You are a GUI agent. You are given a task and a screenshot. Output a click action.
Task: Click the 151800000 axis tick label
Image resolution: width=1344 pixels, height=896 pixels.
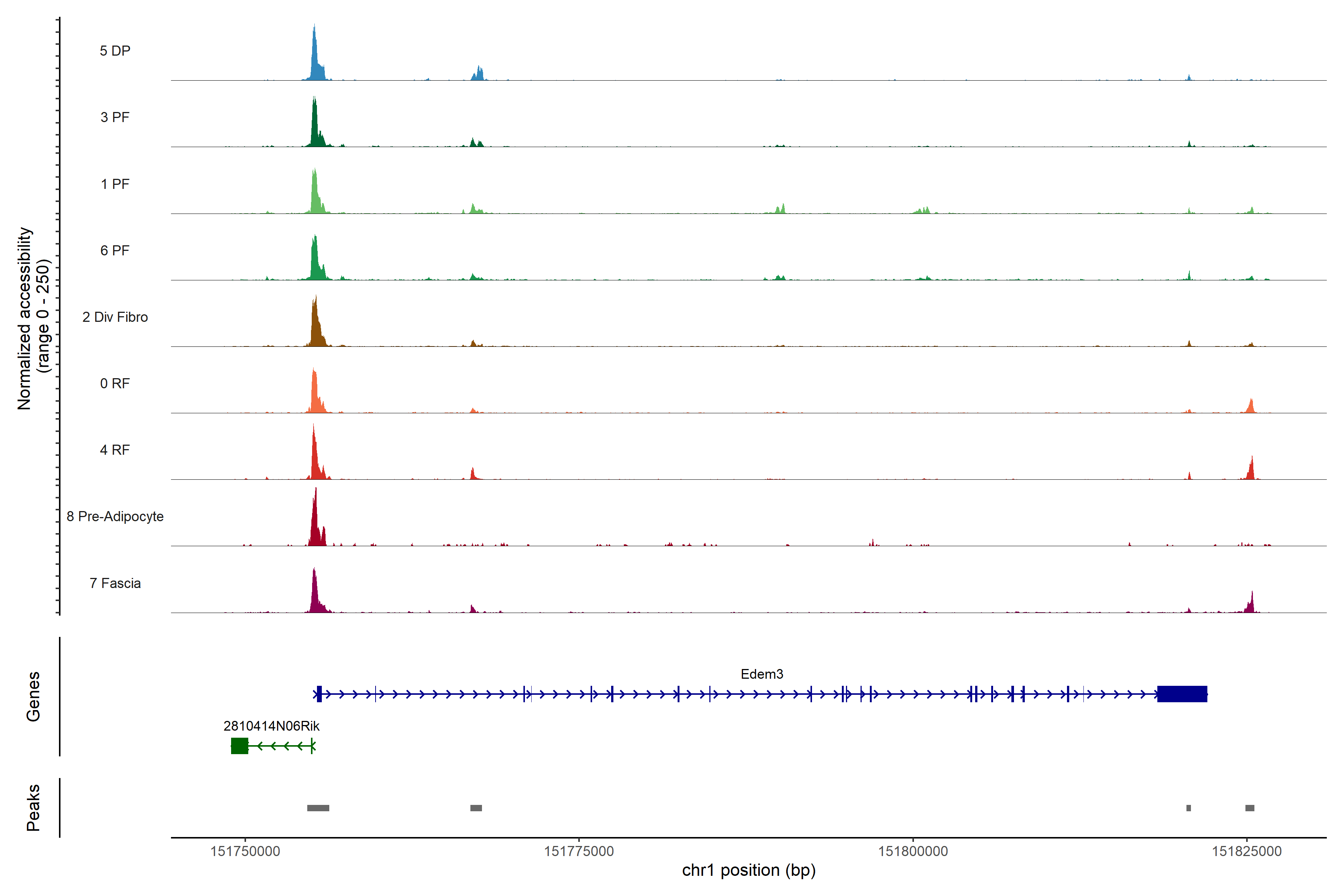(912, 852)
